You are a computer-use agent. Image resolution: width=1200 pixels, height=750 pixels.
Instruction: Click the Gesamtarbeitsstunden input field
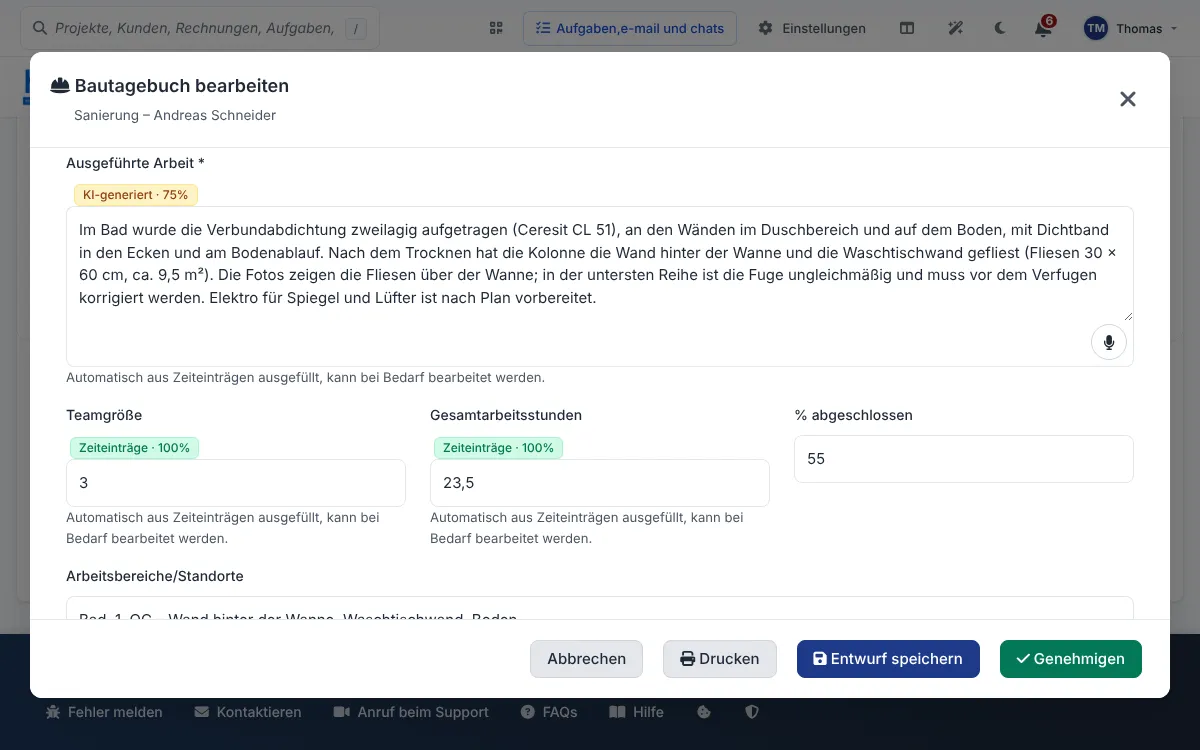tap(600, 483)
